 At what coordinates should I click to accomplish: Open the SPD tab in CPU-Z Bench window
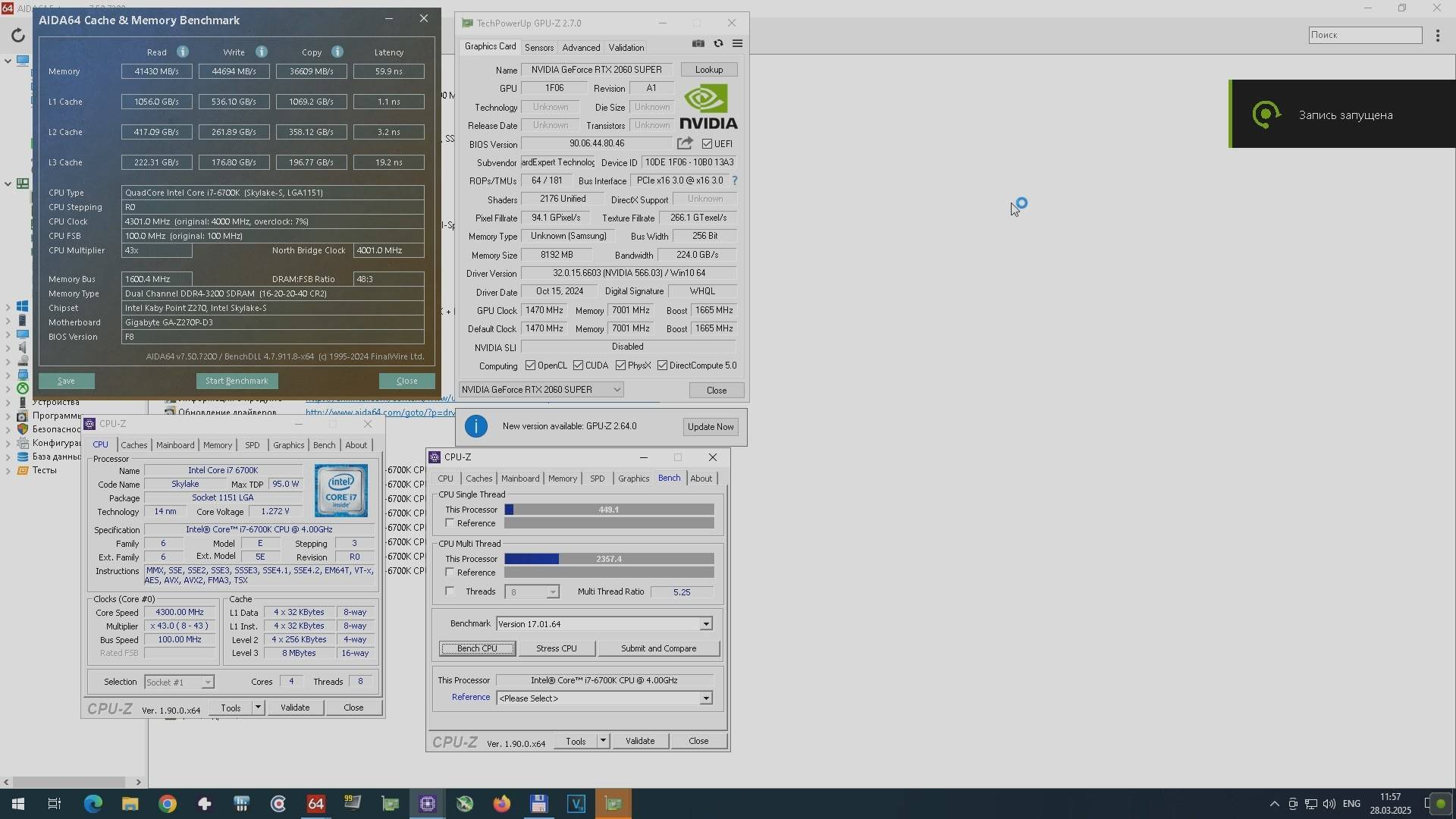coord(598,479)
